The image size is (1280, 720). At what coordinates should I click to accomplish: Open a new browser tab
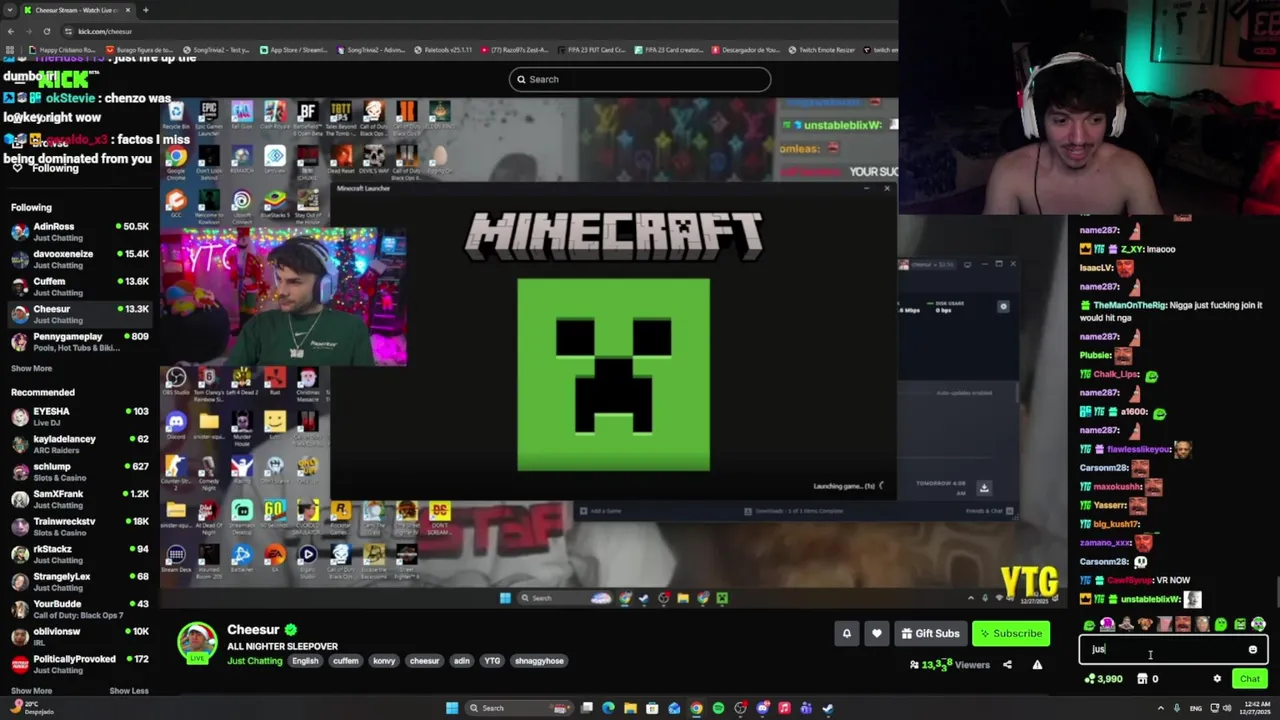pos(145,10)
